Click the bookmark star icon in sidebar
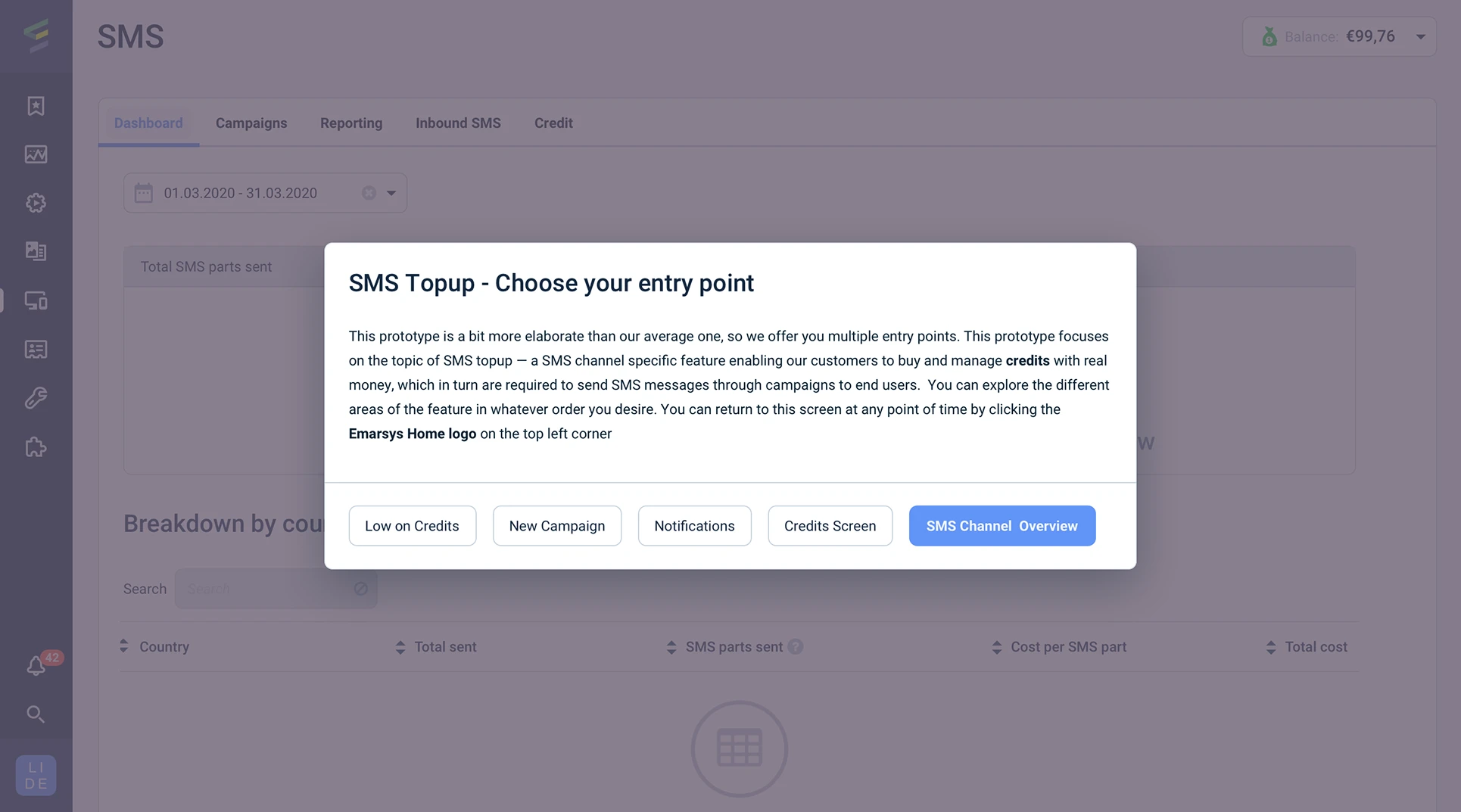1461x812 pixels. 36,106
